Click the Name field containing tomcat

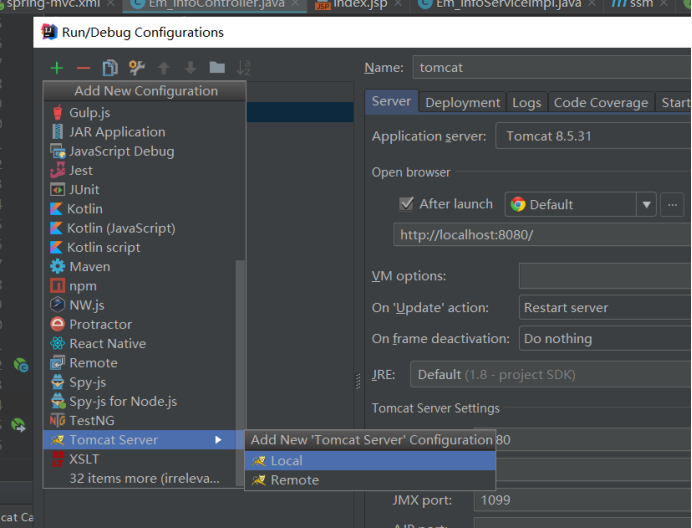552,68
